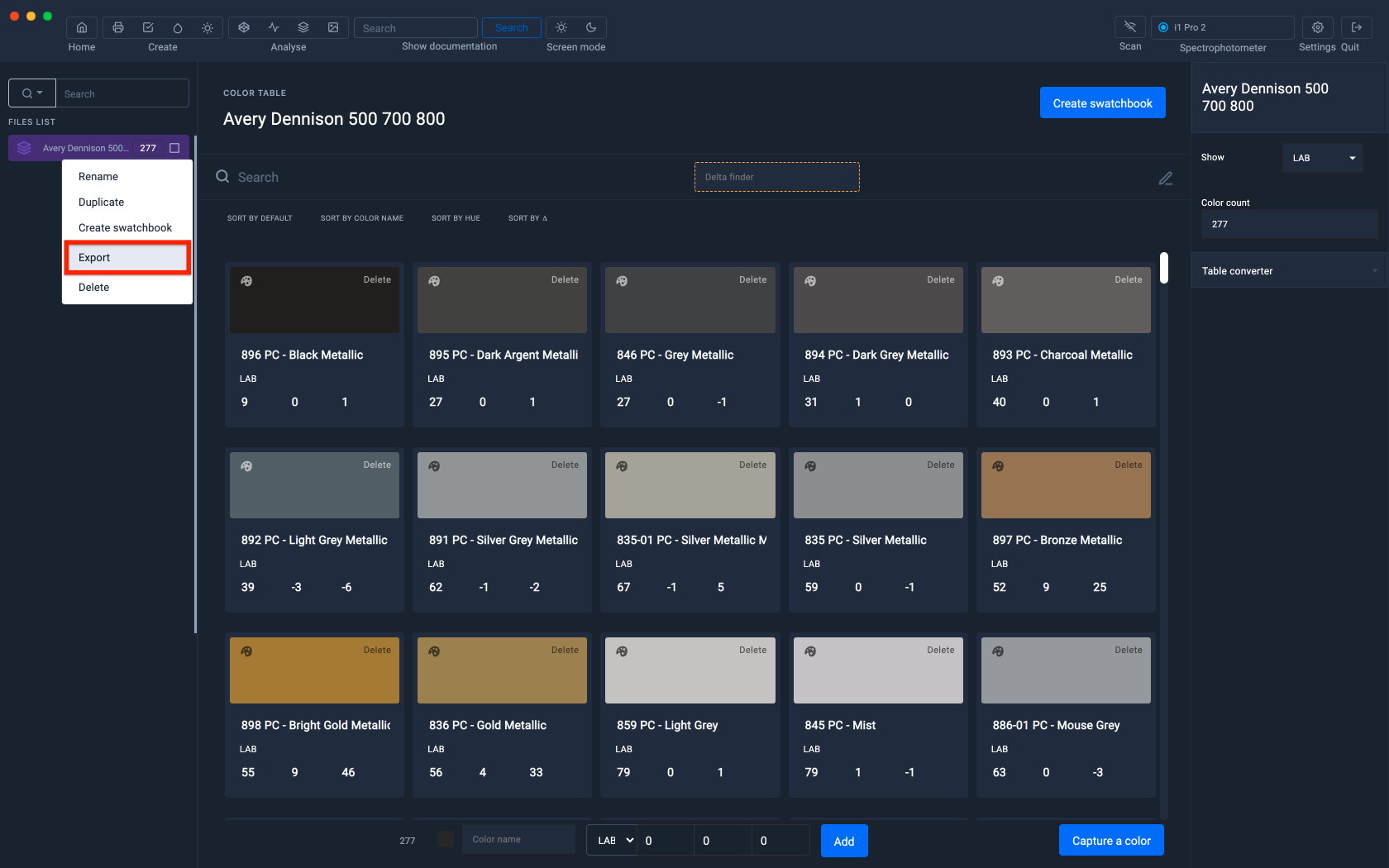The height and width of the screenshot is (868, 1389).
Task: Choose Duplicate in context menu
Action: [101, 202]
